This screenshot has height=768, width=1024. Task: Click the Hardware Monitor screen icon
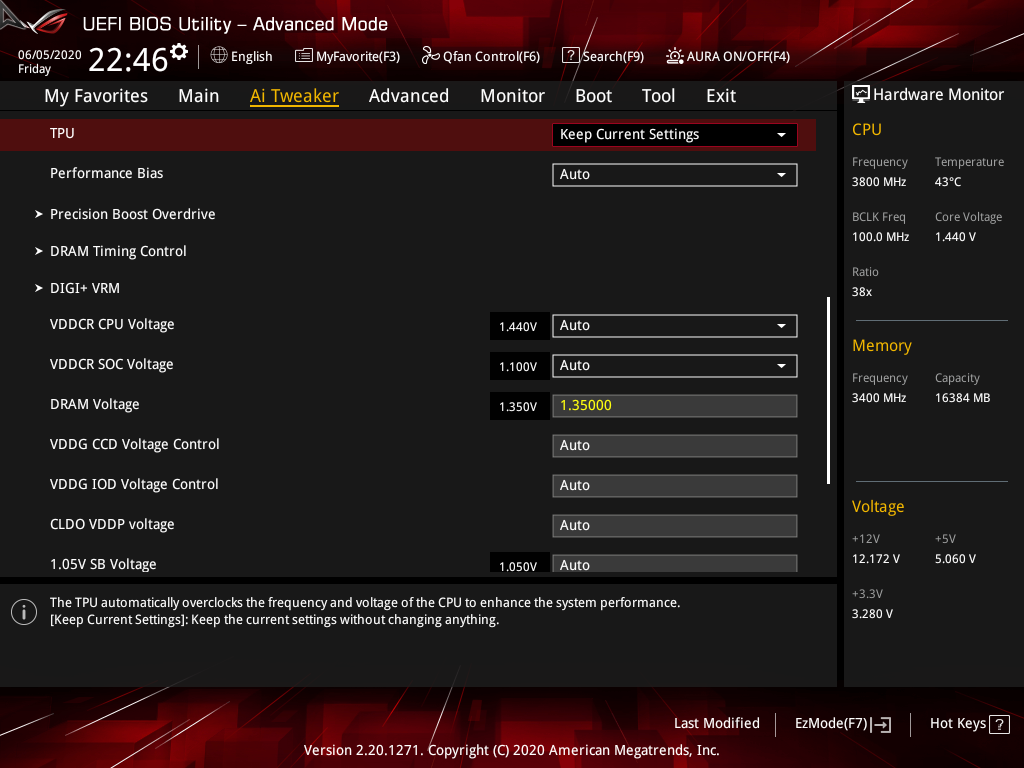pyautogui.click(x=861, y=94)
